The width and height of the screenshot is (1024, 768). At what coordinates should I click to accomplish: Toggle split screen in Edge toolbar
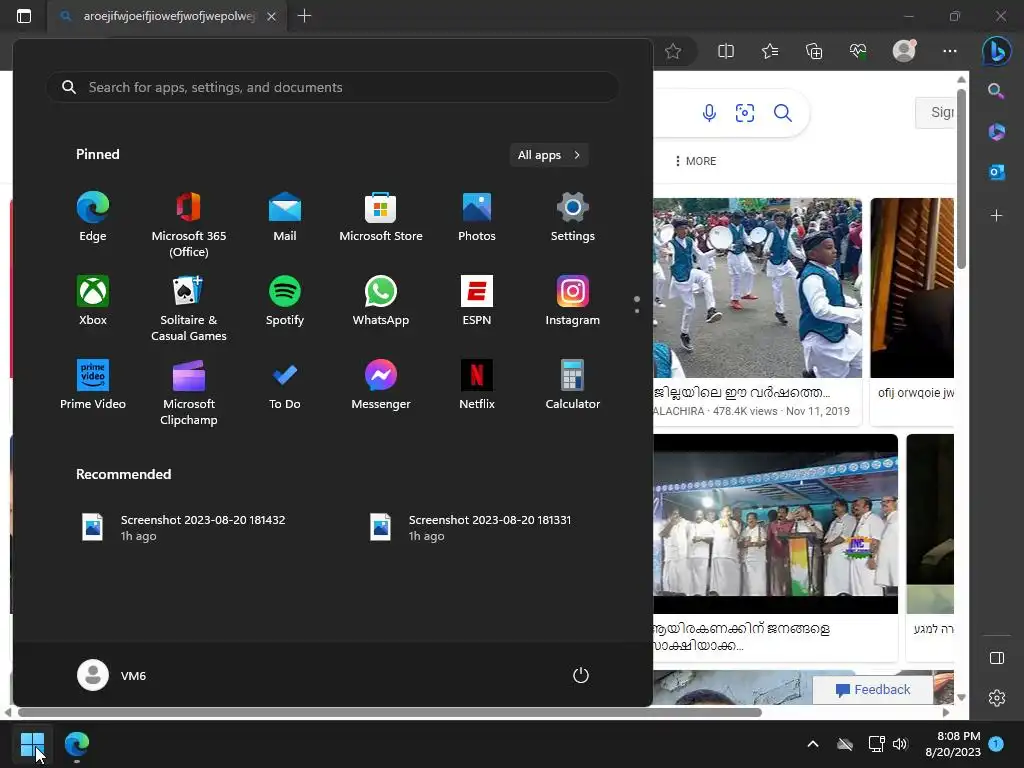click(726, 52)
